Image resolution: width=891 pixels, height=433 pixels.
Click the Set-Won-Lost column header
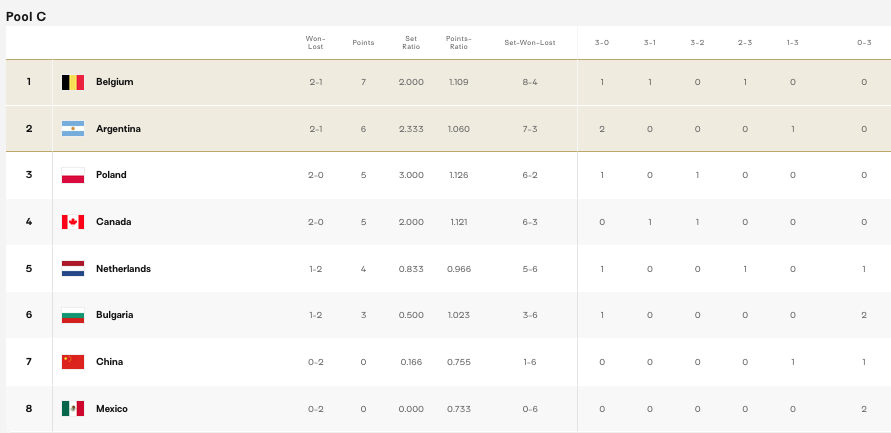click(529, 43)
